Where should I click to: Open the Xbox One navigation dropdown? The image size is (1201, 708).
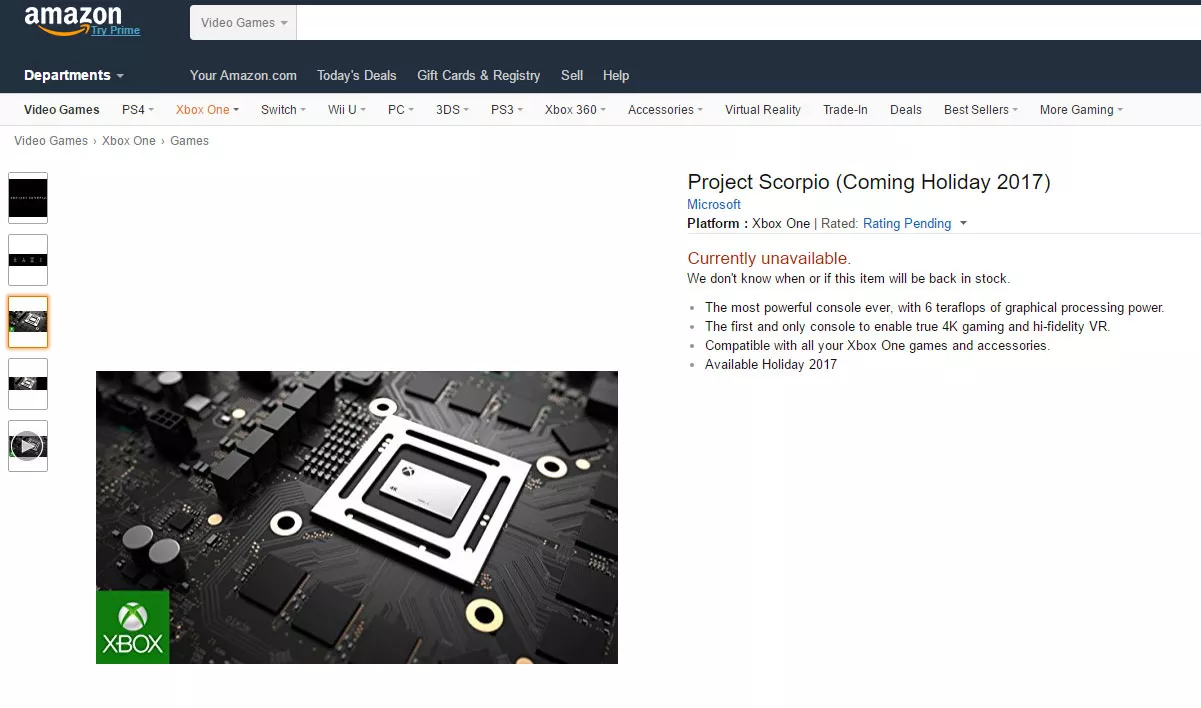(207, 110)
